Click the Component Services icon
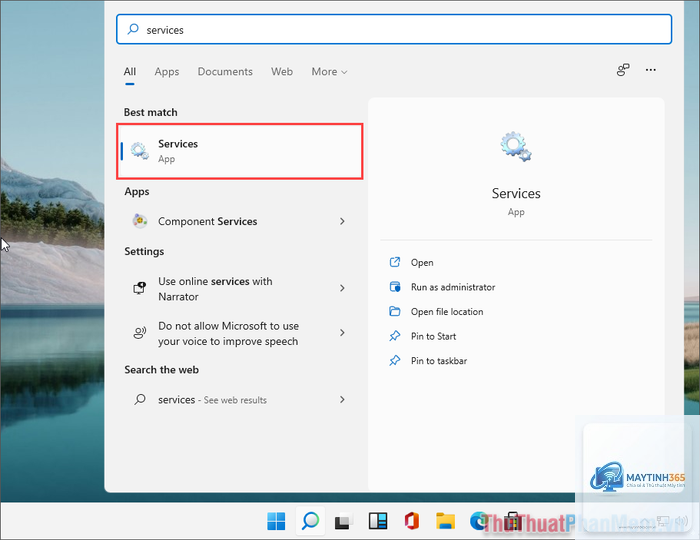The width and height of the screenshot is (700, 540). pyautogui.click(x=140, y=221)
